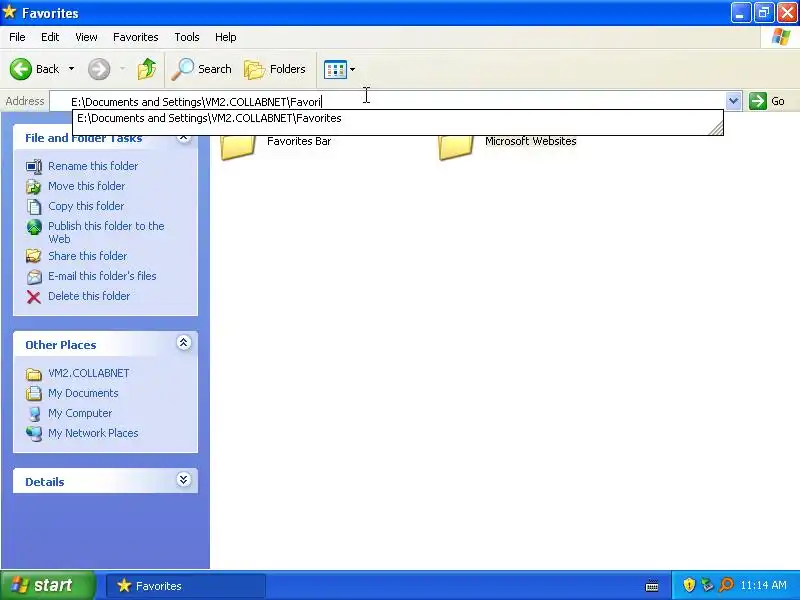Open the Help menu
The width and height of the screenshot is (800, 600).
pyautogui.click(x=226, y=37)
